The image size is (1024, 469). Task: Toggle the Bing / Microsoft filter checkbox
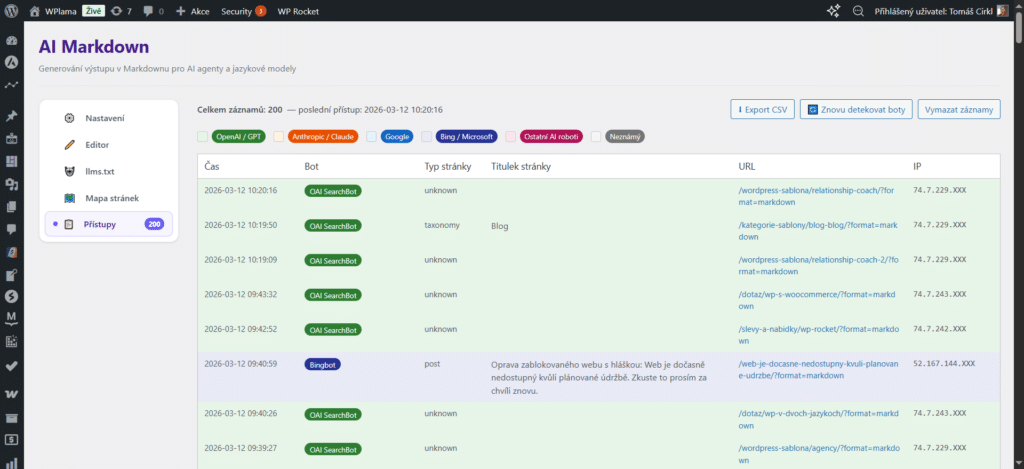pyautogui.click(x=426, y=137)
